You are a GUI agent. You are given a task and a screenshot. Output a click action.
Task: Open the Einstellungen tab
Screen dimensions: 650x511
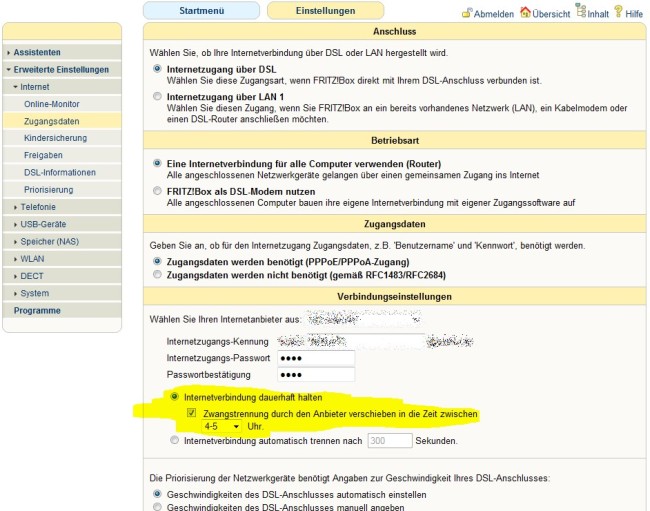tap(326, 11)
